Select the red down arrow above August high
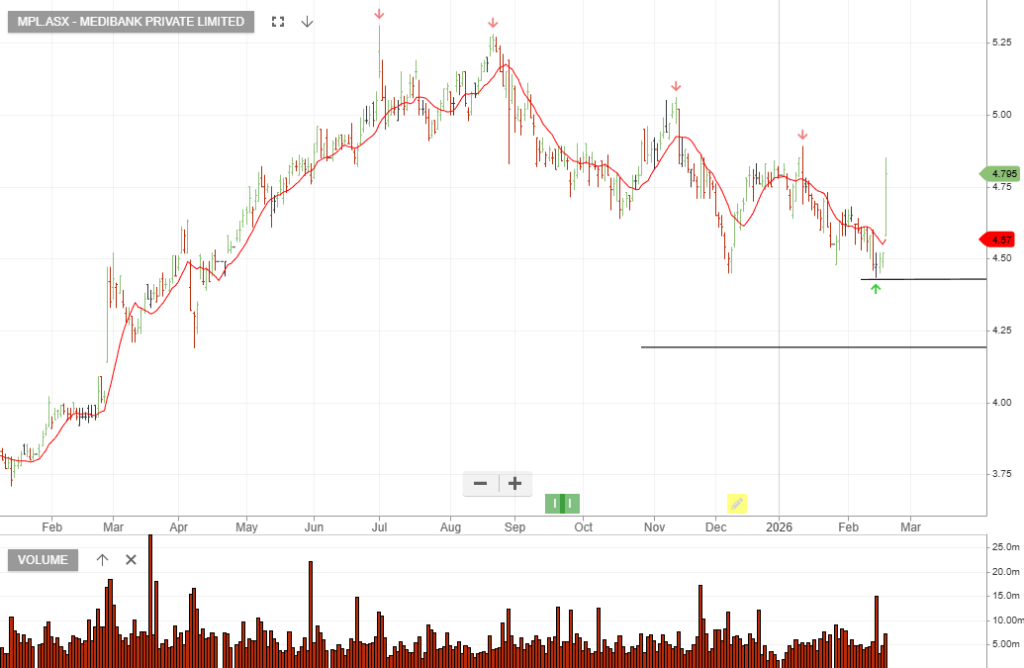The image size is (1024, 668). tap(493, 23)
